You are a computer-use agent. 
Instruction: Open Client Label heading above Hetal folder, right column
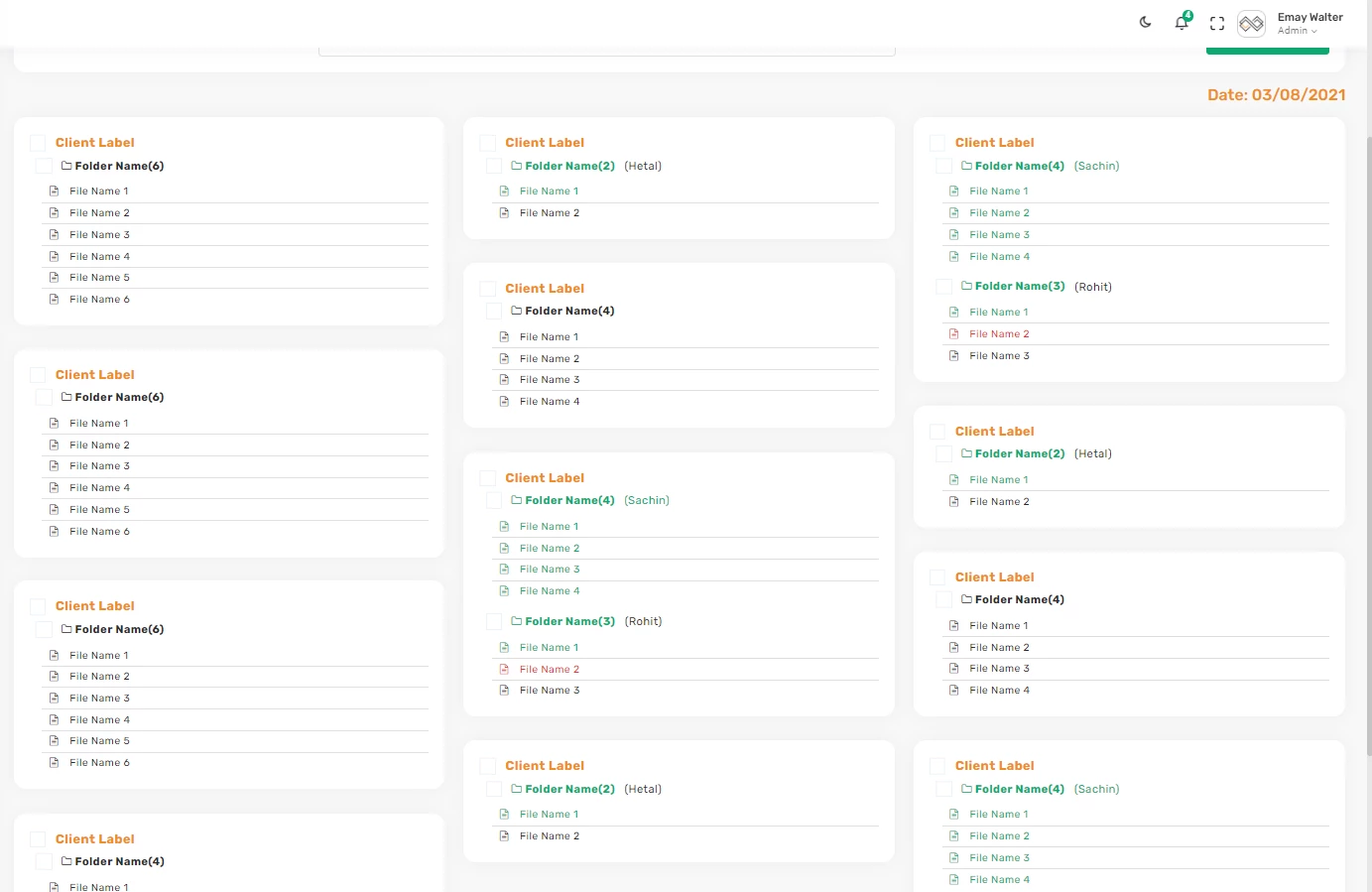pos(995,432)
